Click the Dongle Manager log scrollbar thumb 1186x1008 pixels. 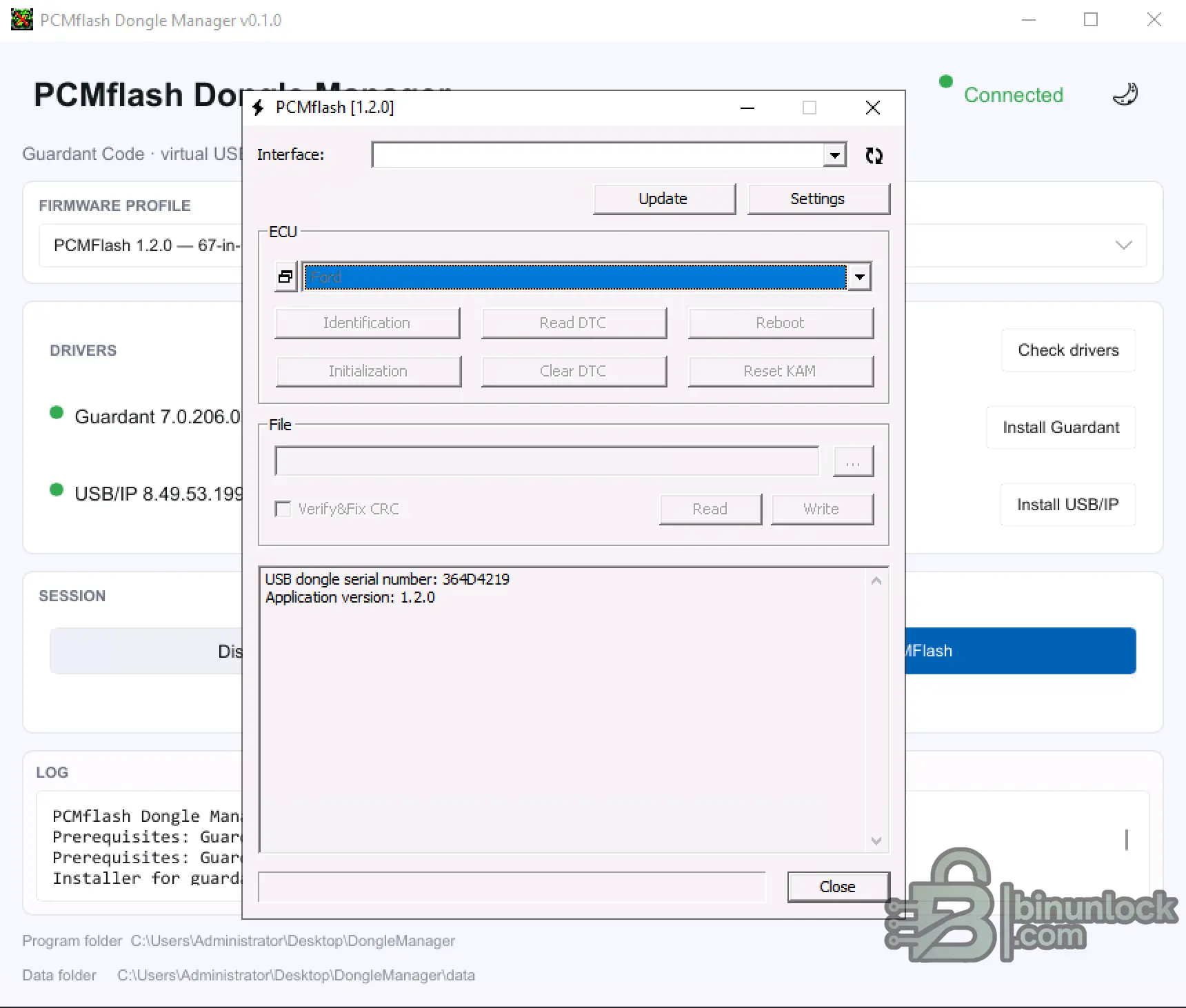point(1127,840)
